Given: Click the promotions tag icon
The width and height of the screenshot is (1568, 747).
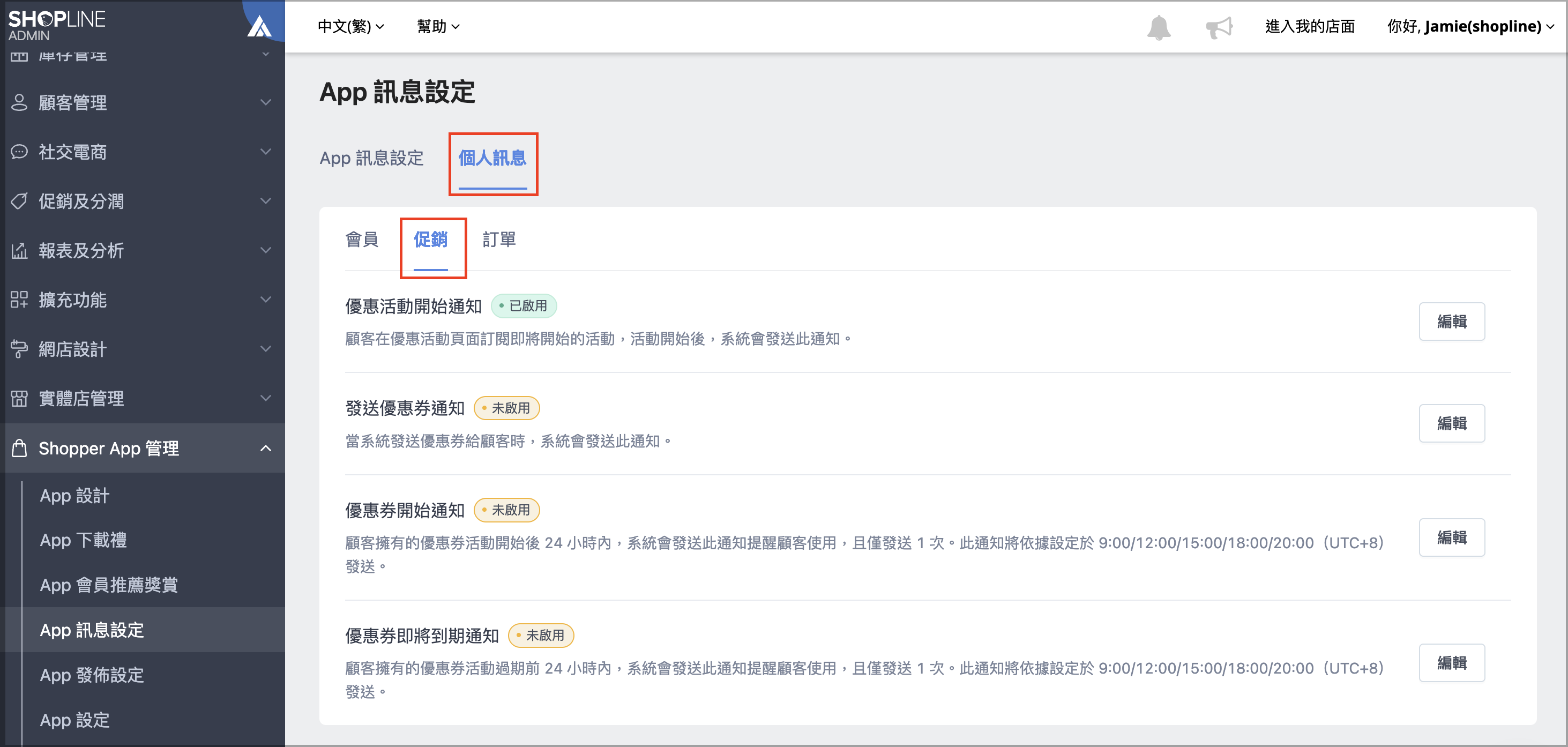Looking at the screenshot, I should [19, 201].
